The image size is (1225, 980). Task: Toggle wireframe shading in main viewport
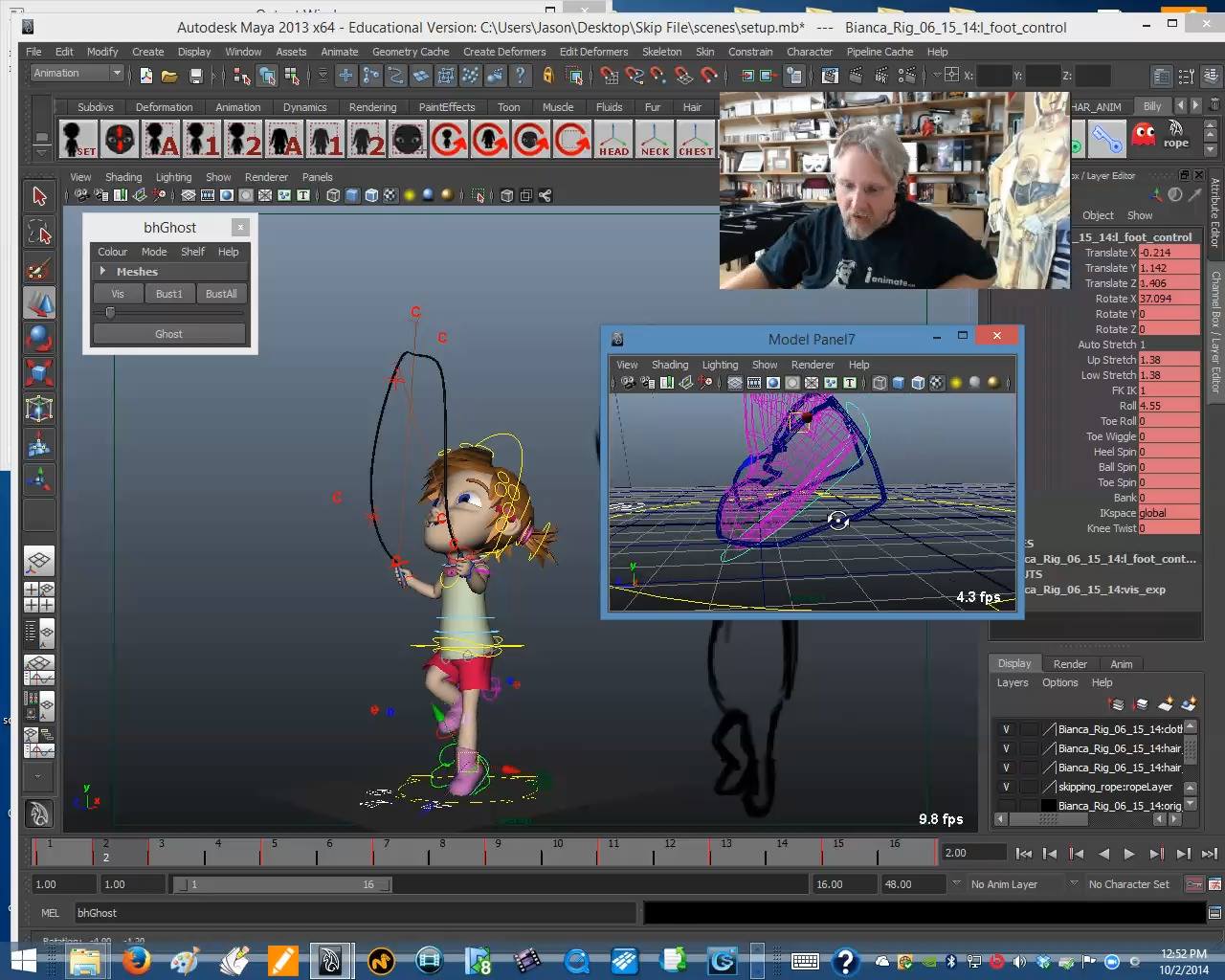[333, 195]
